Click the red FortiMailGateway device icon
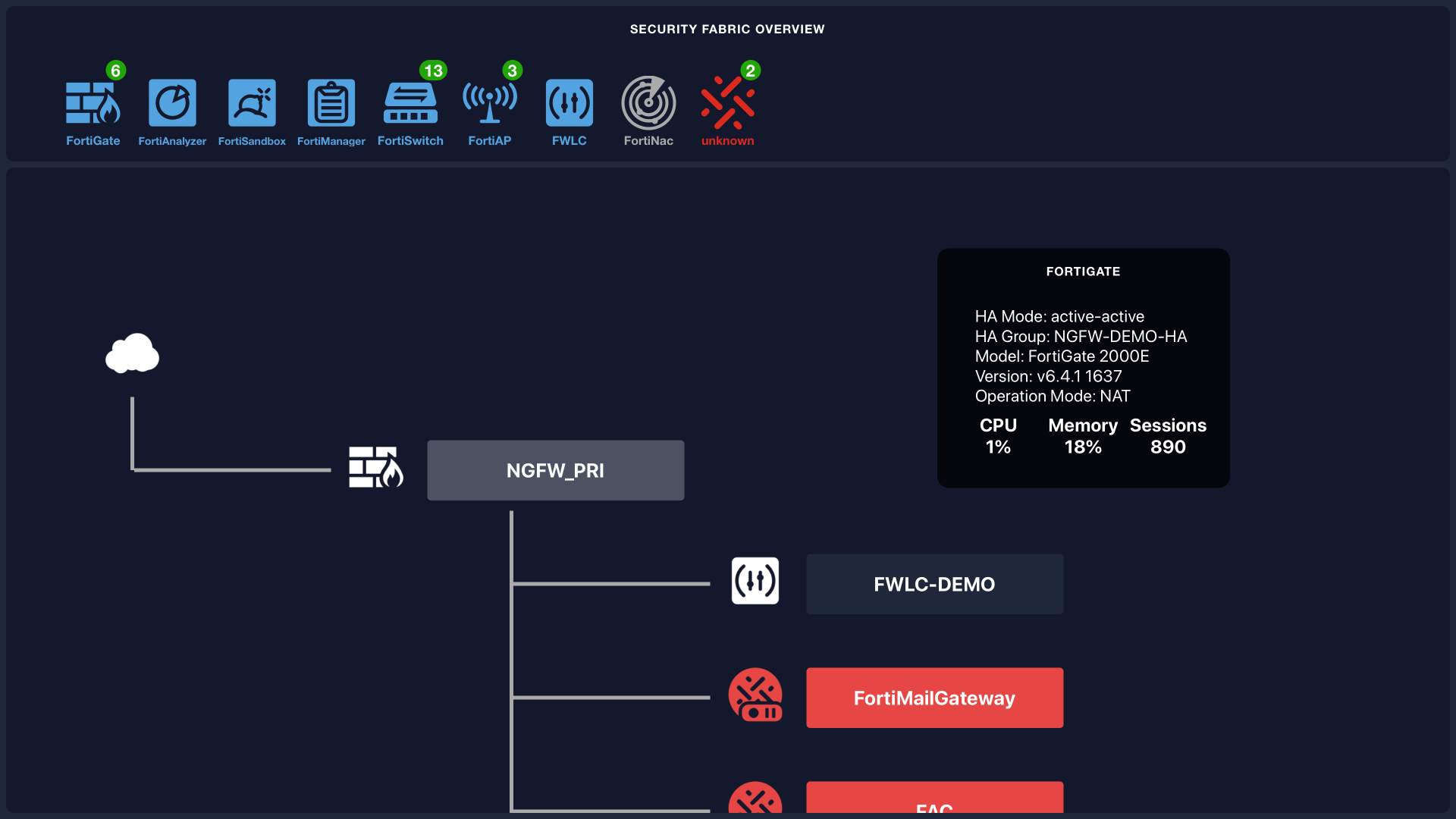Image resolution: width=1456 pixels, height=819 pixels. [x=755, y=695]
